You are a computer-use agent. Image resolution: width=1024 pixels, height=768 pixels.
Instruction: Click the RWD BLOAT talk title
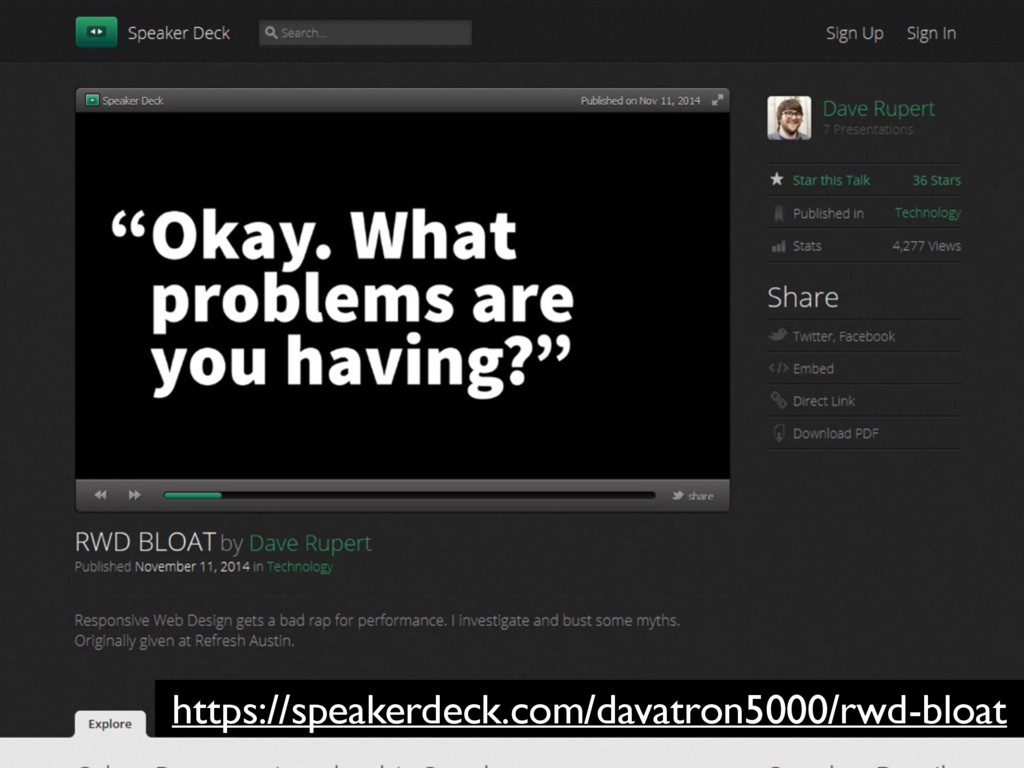[145, 542]
